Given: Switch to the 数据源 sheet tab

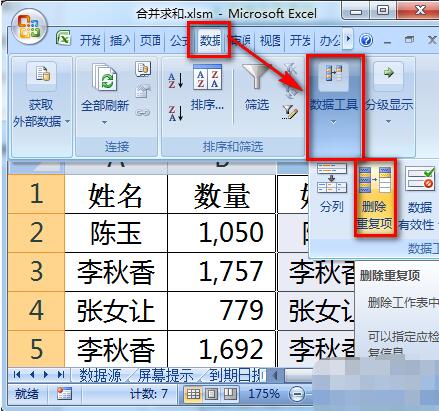Looking at the screenshot, I should (x=100, y=376).
